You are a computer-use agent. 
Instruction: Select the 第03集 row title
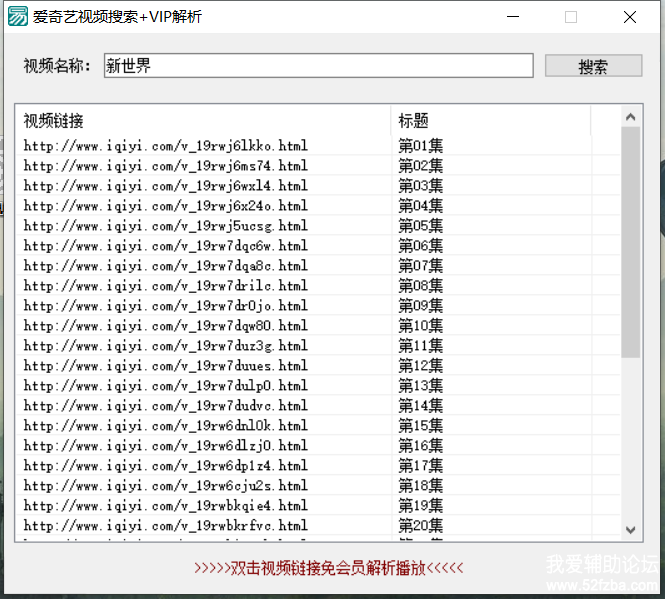[421, 186]
